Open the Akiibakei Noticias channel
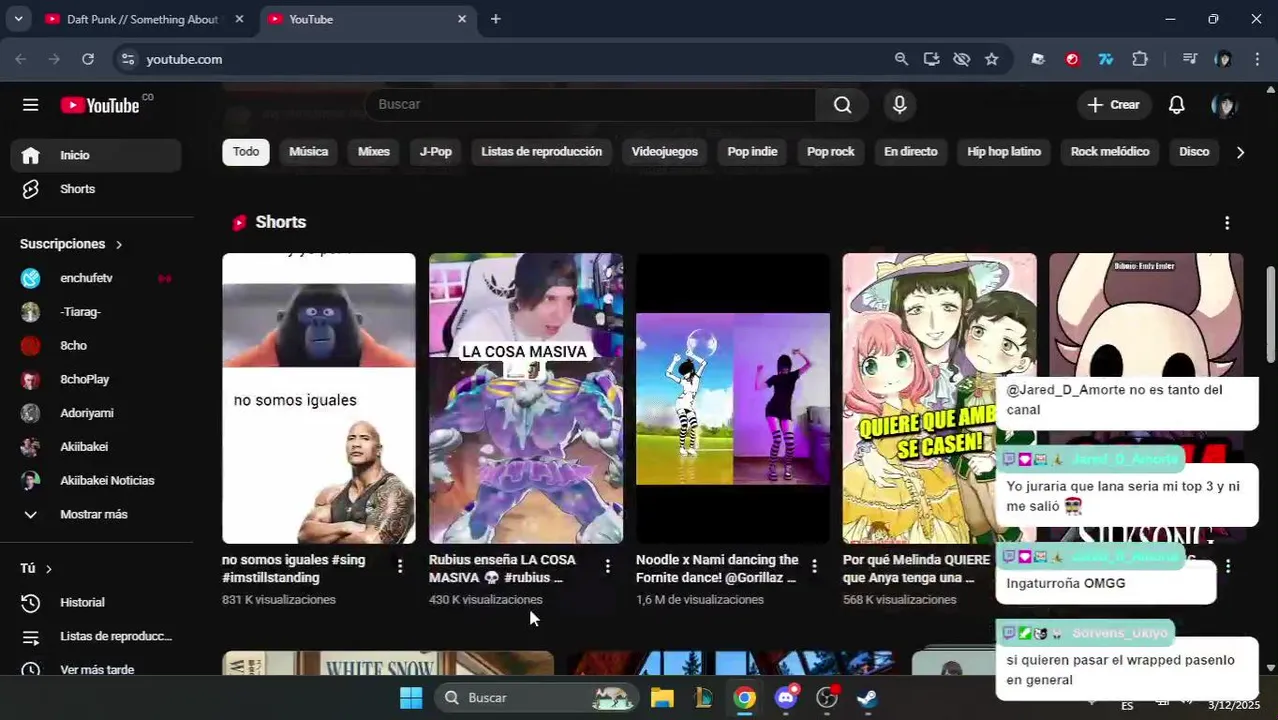 pos(96,480)
